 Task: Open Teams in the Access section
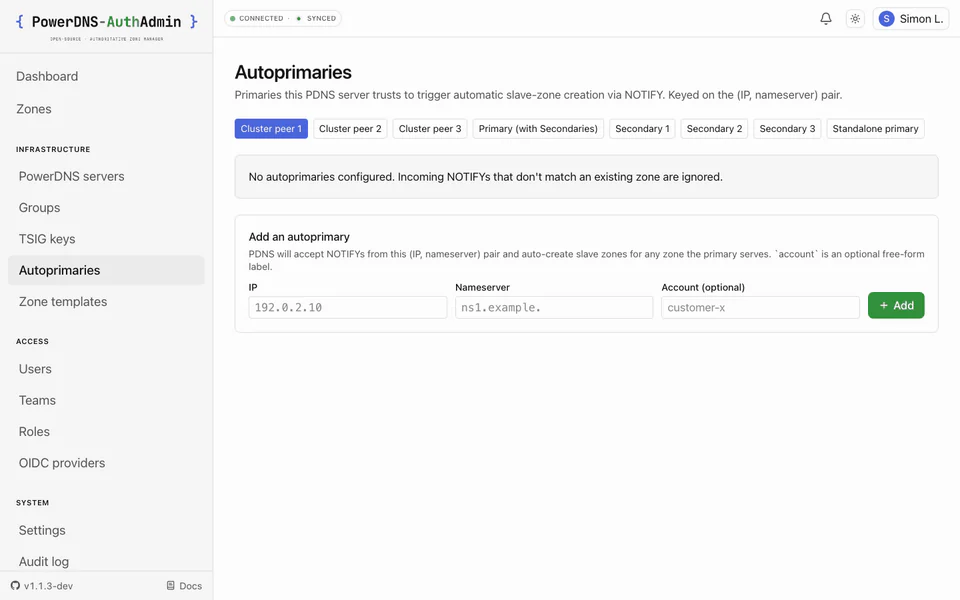pyautogui.click(x=37, y=400)
